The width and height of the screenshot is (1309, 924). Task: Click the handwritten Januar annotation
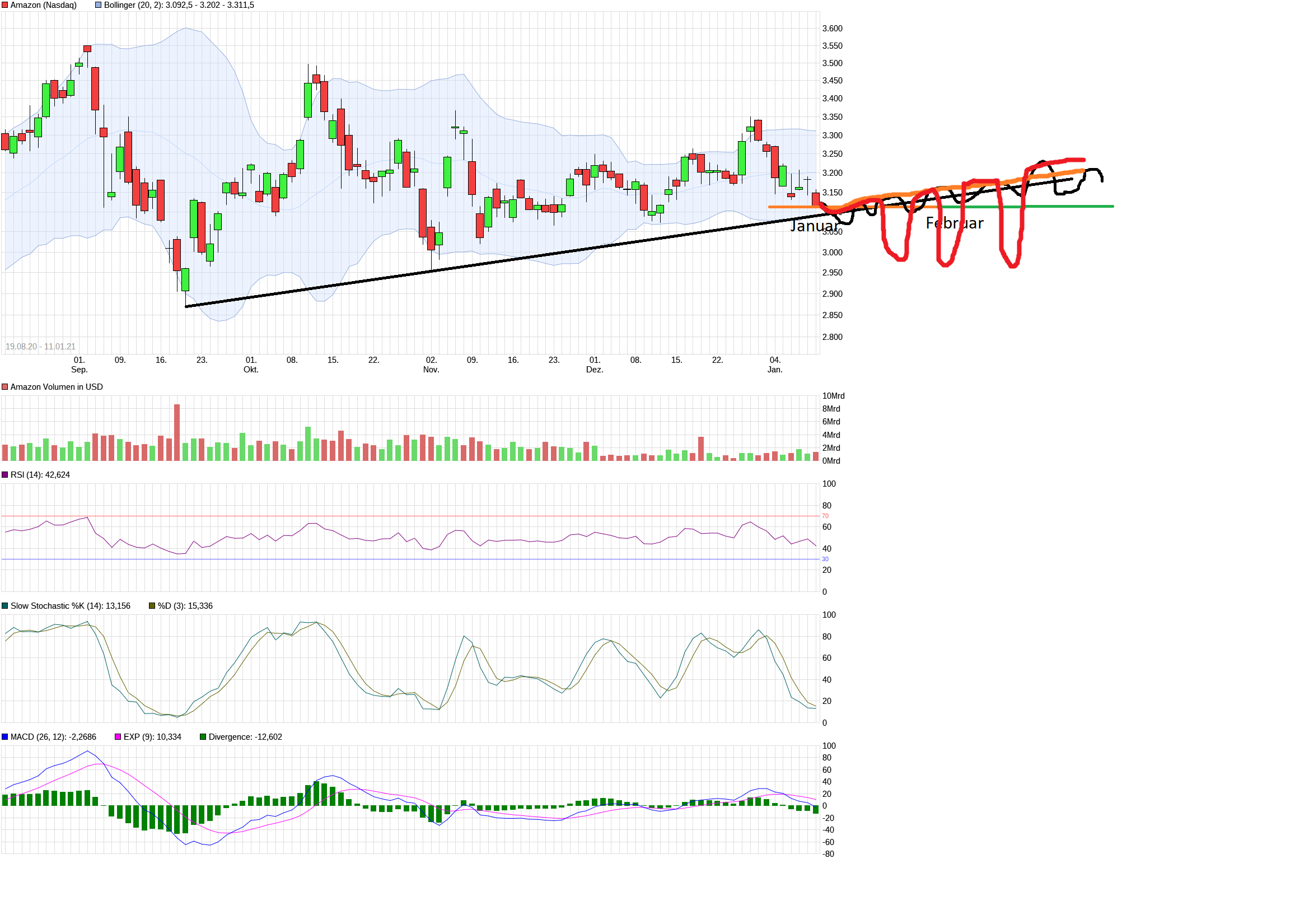click(x=814, y=226)
